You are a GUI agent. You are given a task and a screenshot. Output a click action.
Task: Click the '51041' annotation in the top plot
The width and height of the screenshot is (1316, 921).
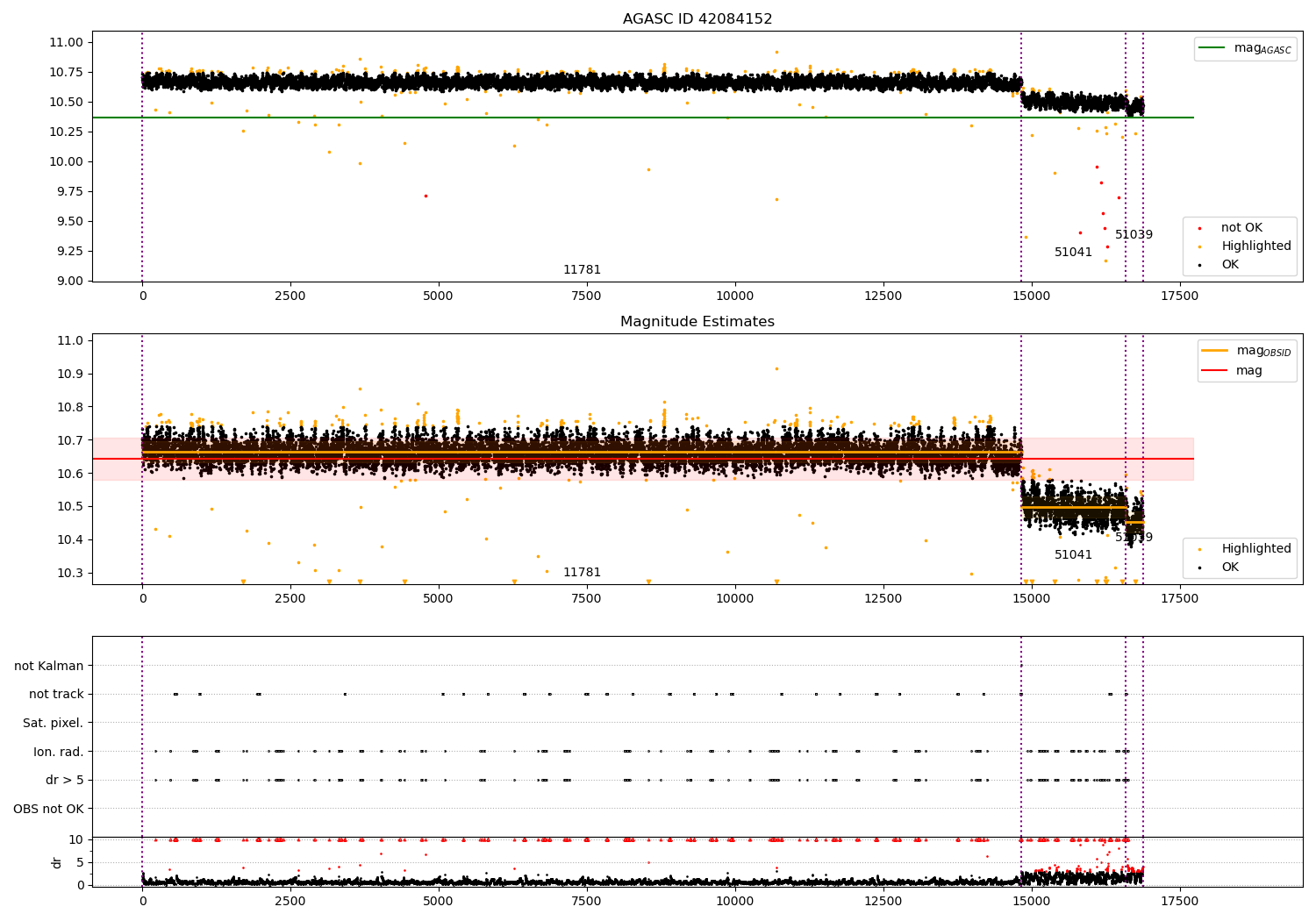pos(1073,253)
